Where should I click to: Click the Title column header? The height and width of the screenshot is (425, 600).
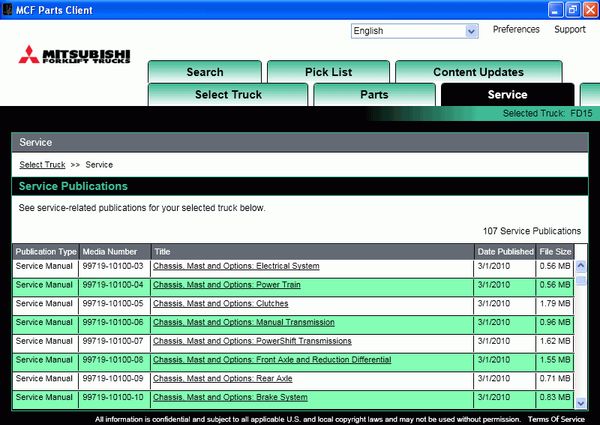coord(313,252)
